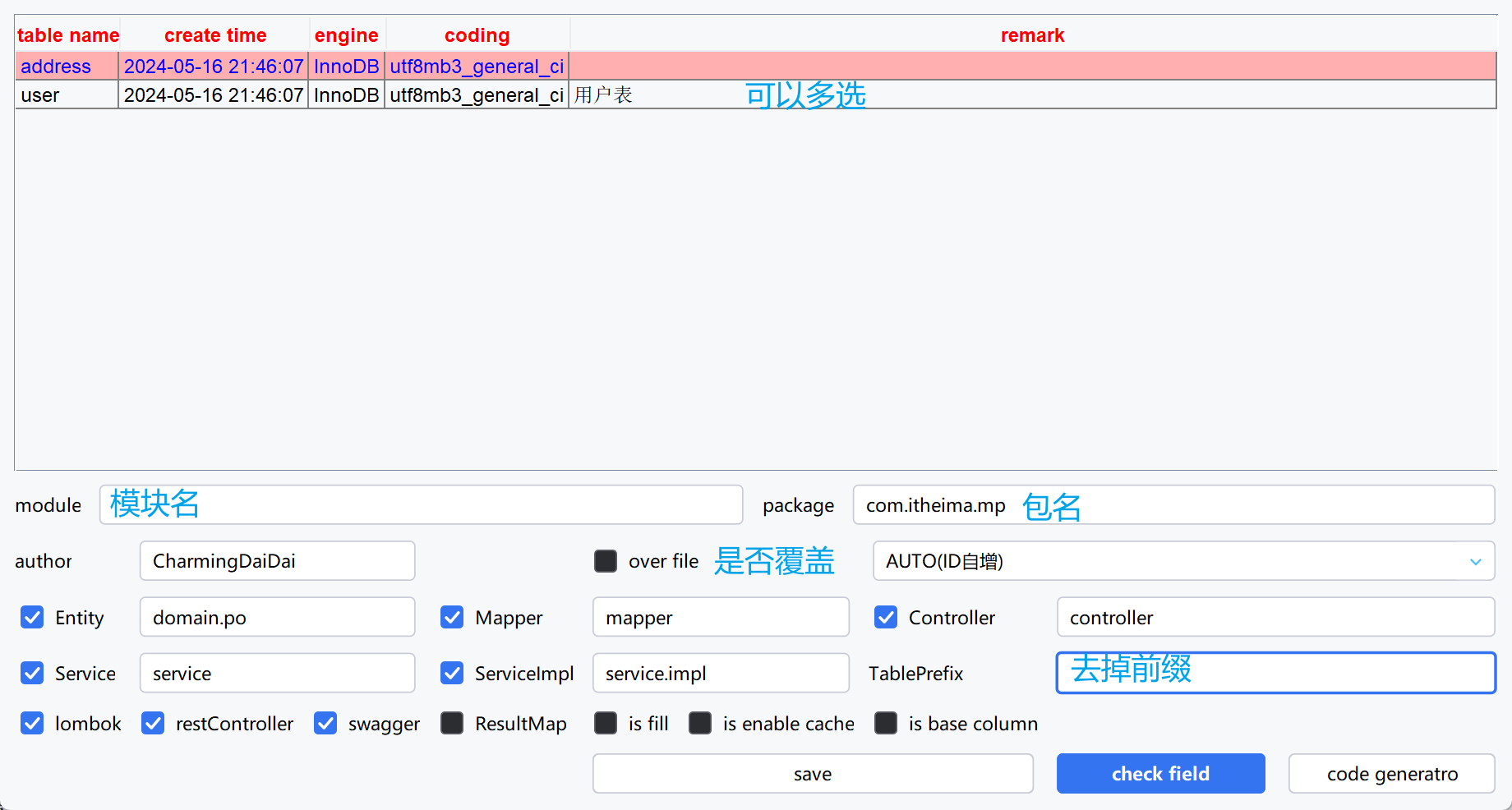Disable the Controller checkbox

886,617
